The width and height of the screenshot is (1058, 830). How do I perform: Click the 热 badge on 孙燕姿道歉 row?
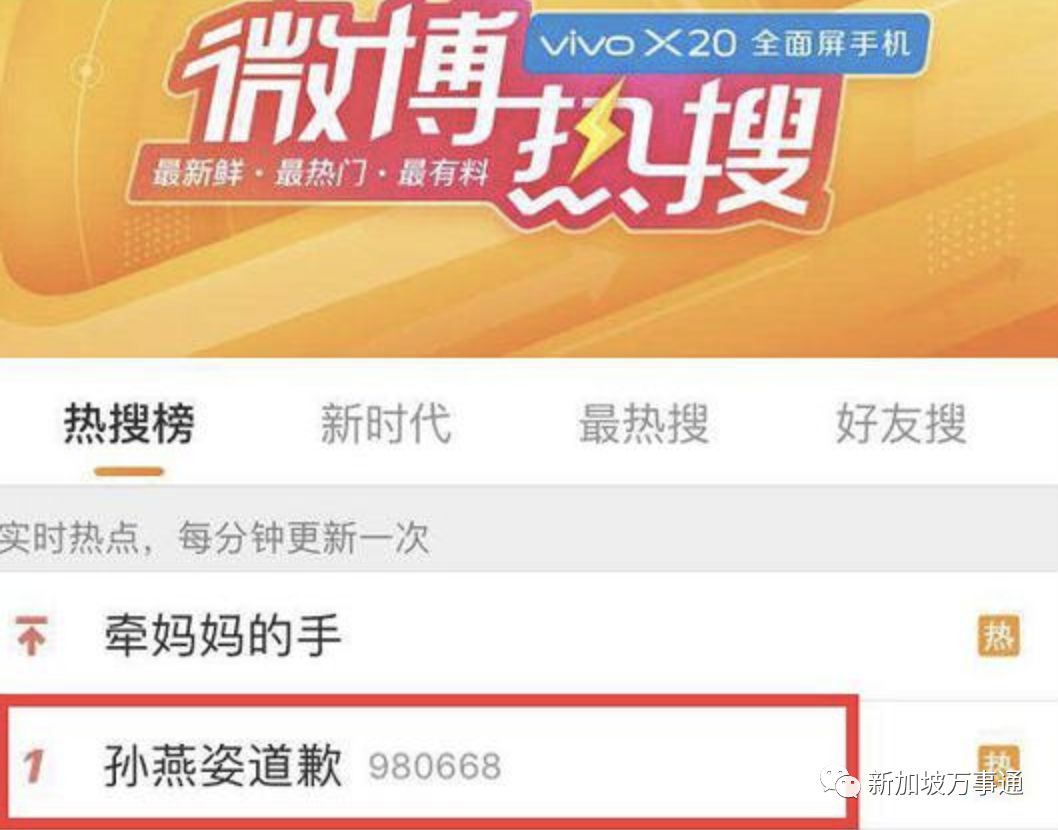click(999, 757)
